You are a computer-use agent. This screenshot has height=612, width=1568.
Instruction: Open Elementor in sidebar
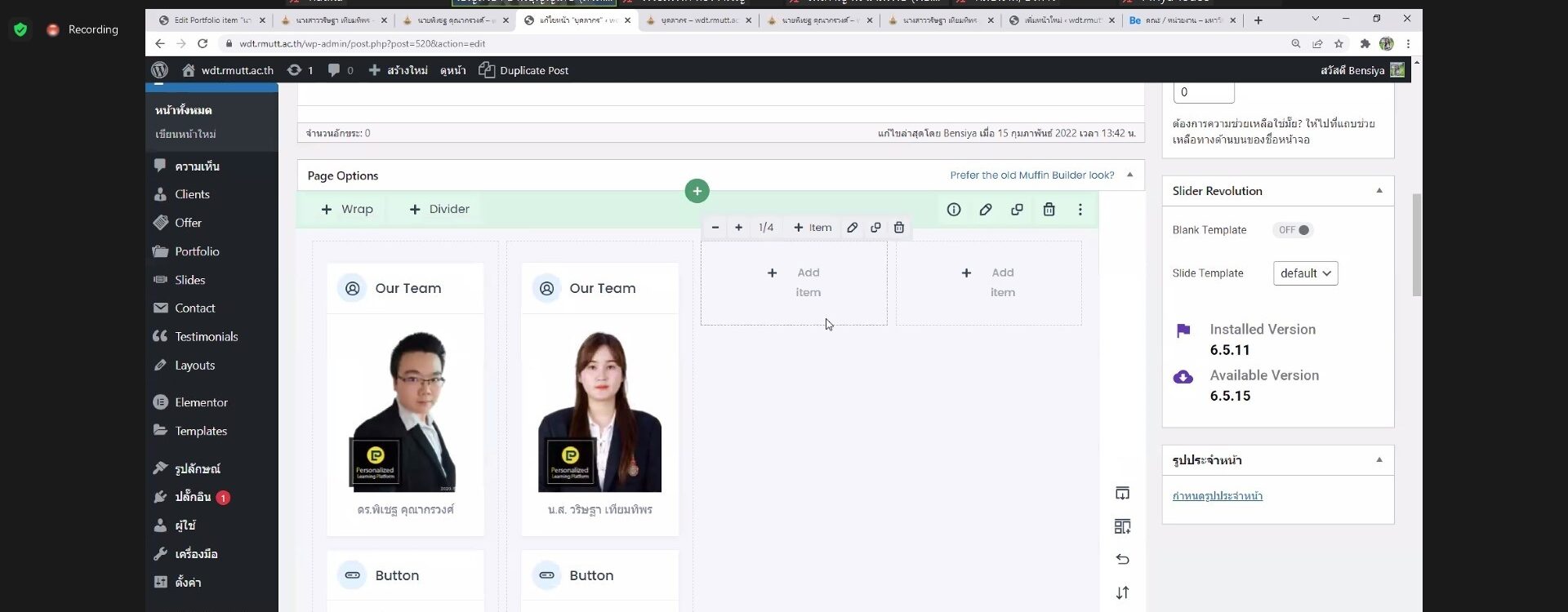(x=212, y=402)
